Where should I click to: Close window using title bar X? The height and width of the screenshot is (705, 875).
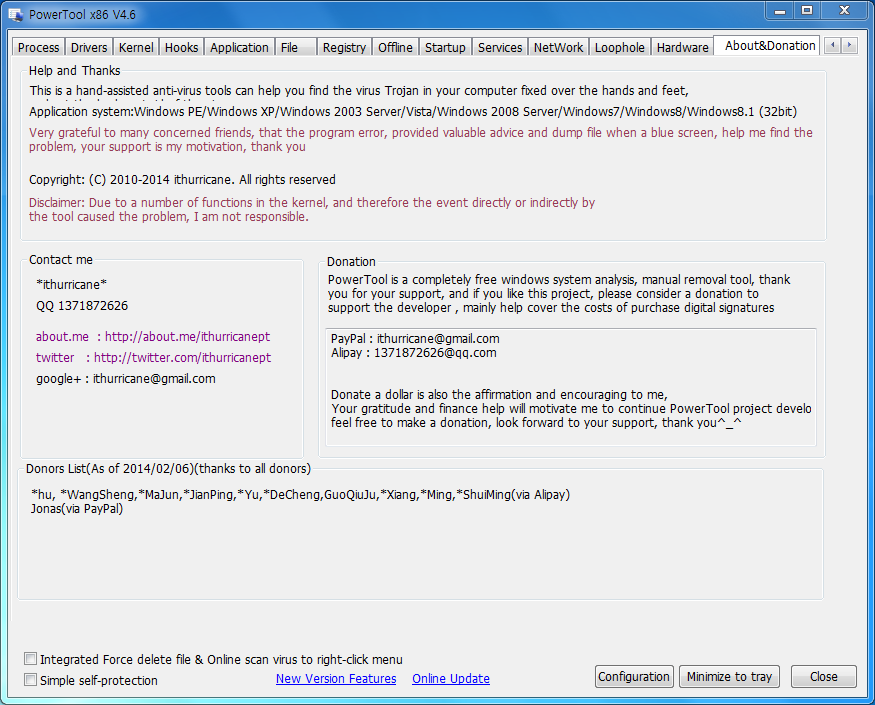coord(844,11)
